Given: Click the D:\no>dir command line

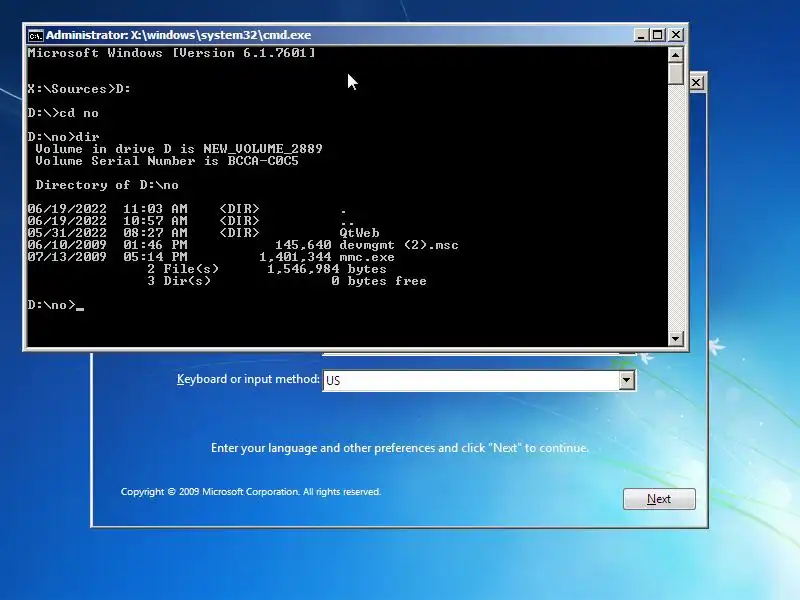Looking at the screenshot, I should tap(63, 137).
